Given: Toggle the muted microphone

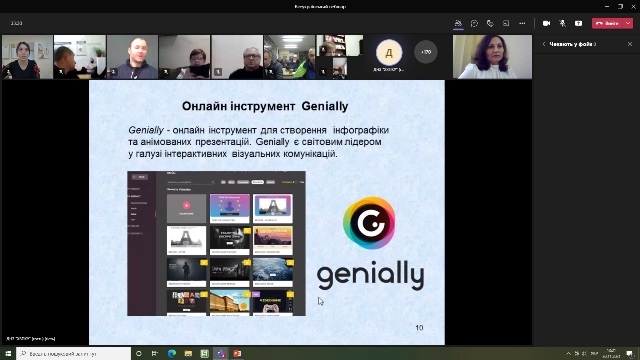Looking at the screenshot, I should point(562,23).
